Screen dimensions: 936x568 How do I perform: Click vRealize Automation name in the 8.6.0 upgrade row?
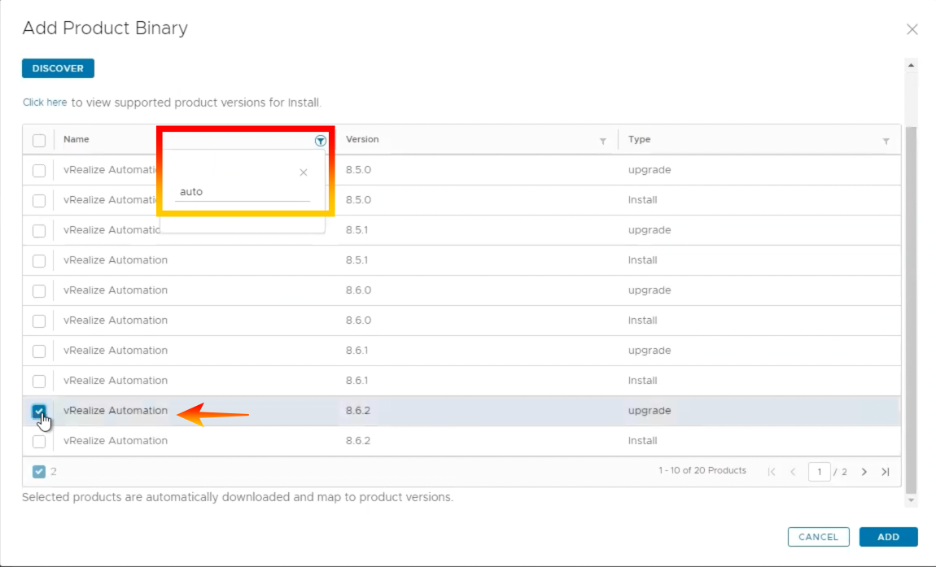tap(115, 290)
